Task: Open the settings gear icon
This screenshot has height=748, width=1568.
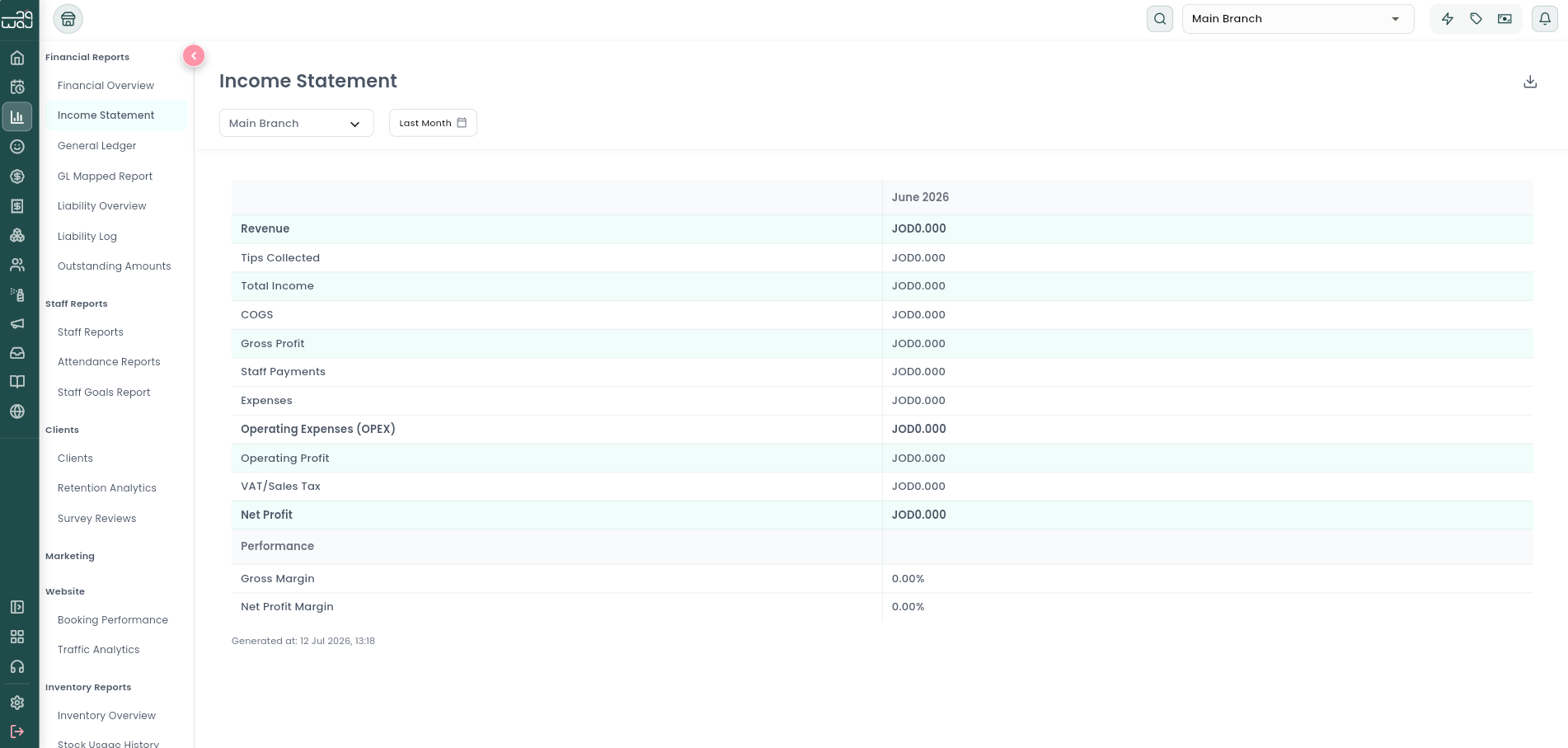Action: click(17, 703)
